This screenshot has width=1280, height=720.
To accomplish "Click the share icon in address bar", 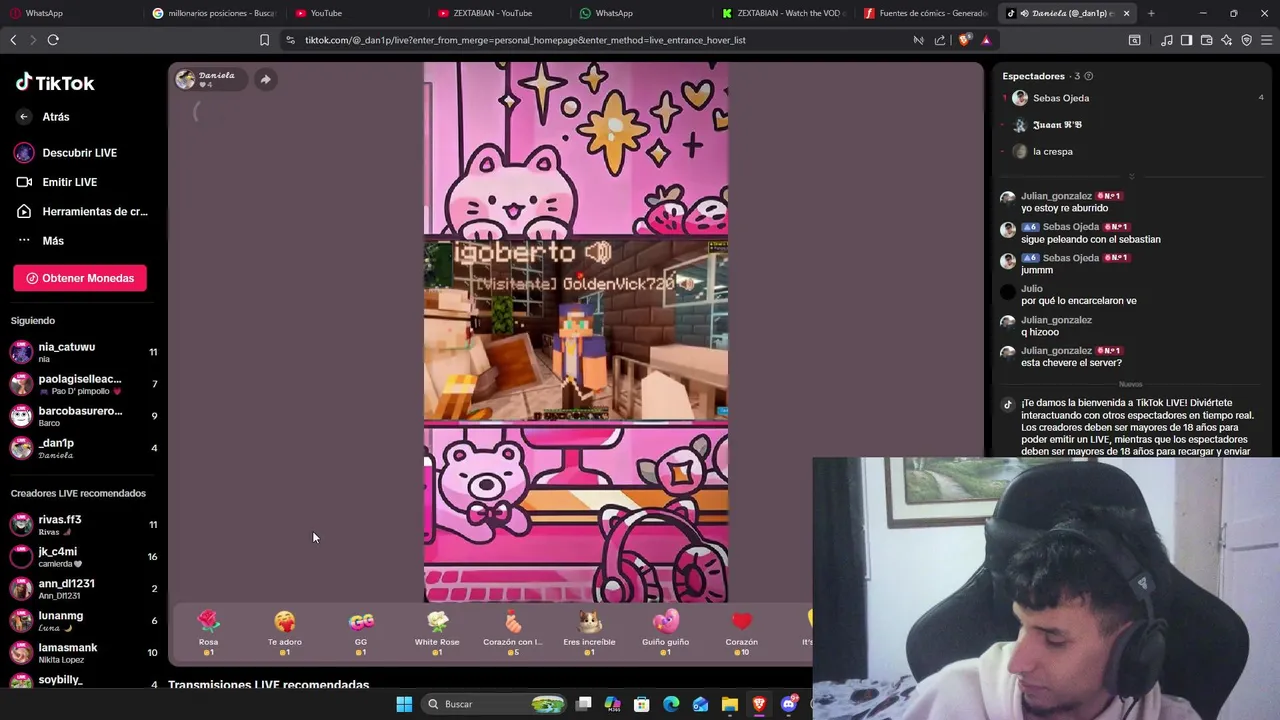I will [x=940, y=40].
